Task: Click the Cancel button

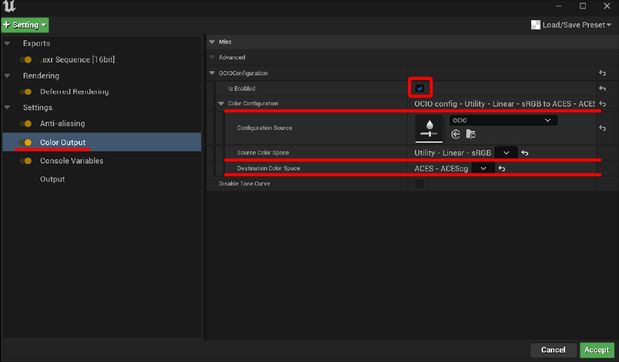Action: tap(553, 350)
